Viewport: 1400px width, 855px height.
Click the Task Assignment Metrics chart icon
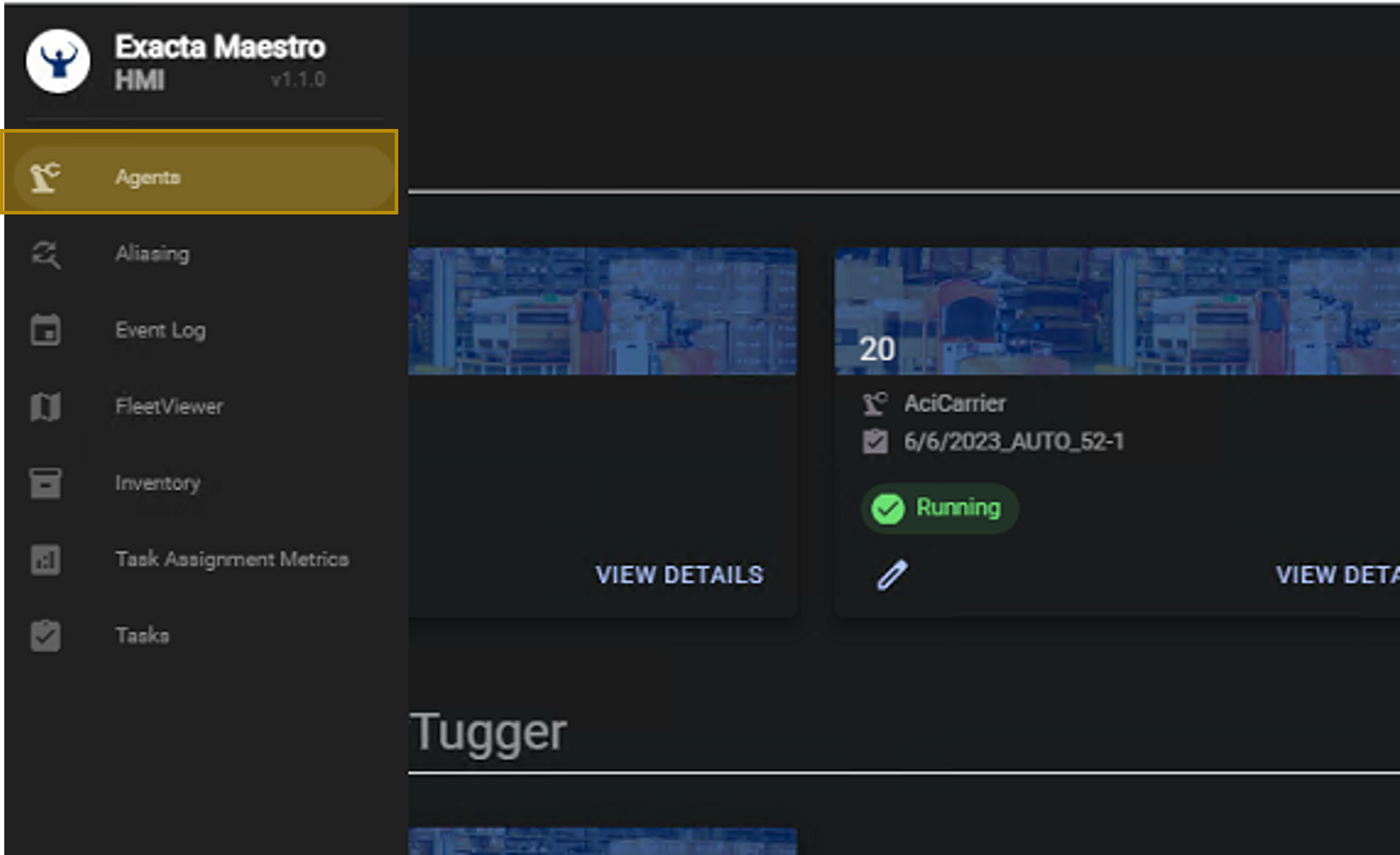click(x=46, y=559)
